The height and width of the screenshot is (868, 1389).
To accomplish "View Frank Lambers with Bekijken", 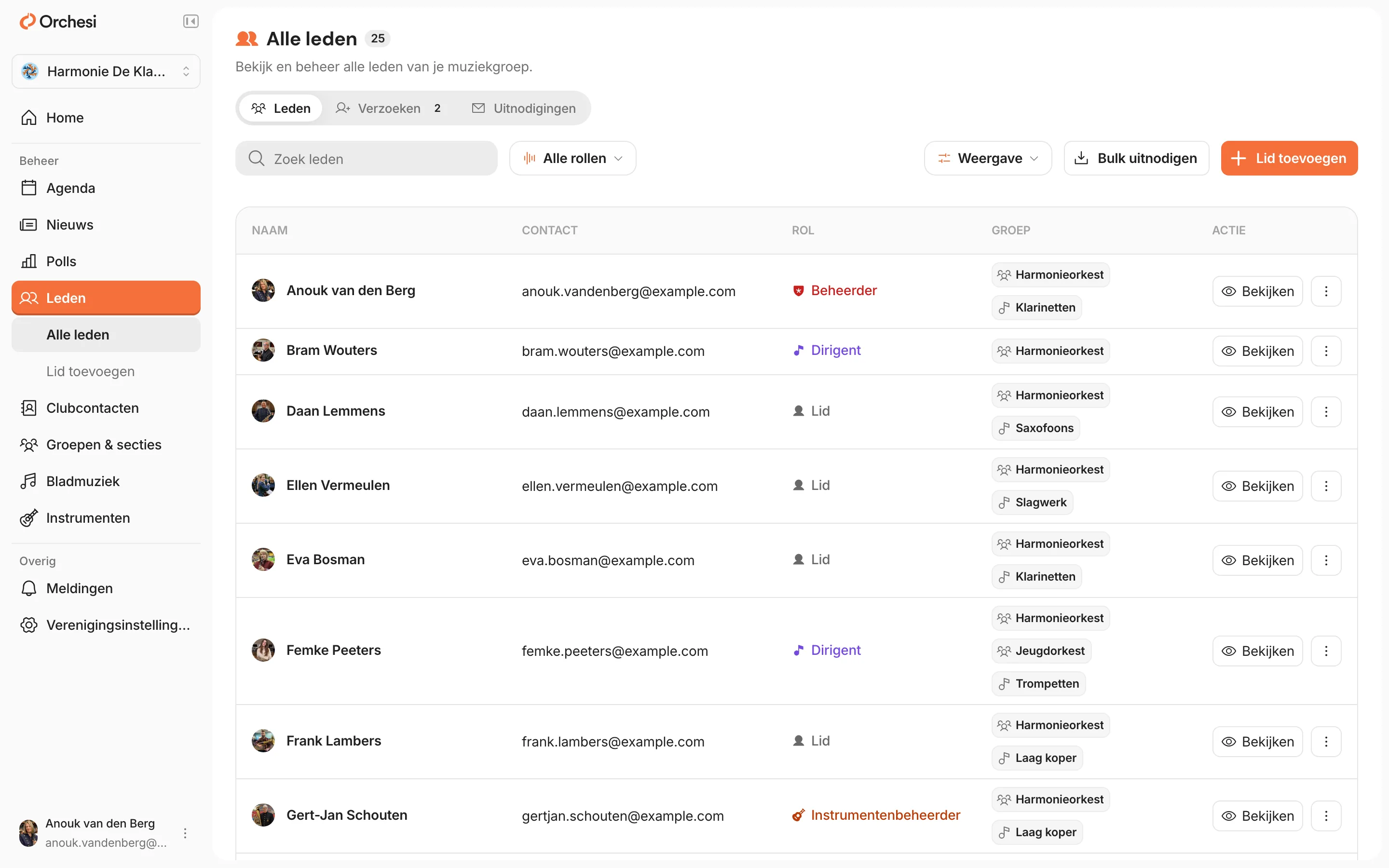I will (x=1257, y=742).
